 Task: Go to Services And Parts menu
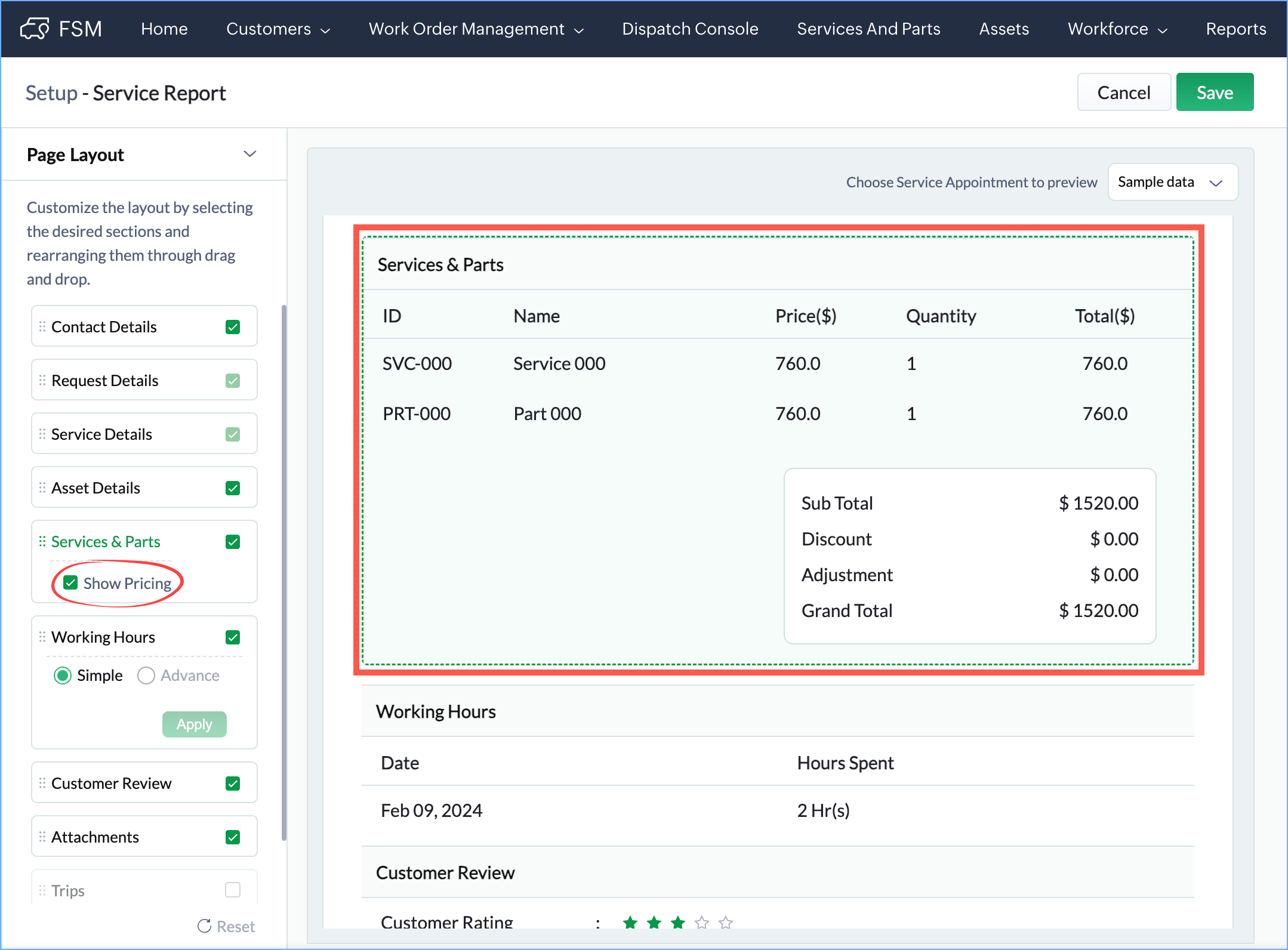pyautogui.click(x=868, y=29)
